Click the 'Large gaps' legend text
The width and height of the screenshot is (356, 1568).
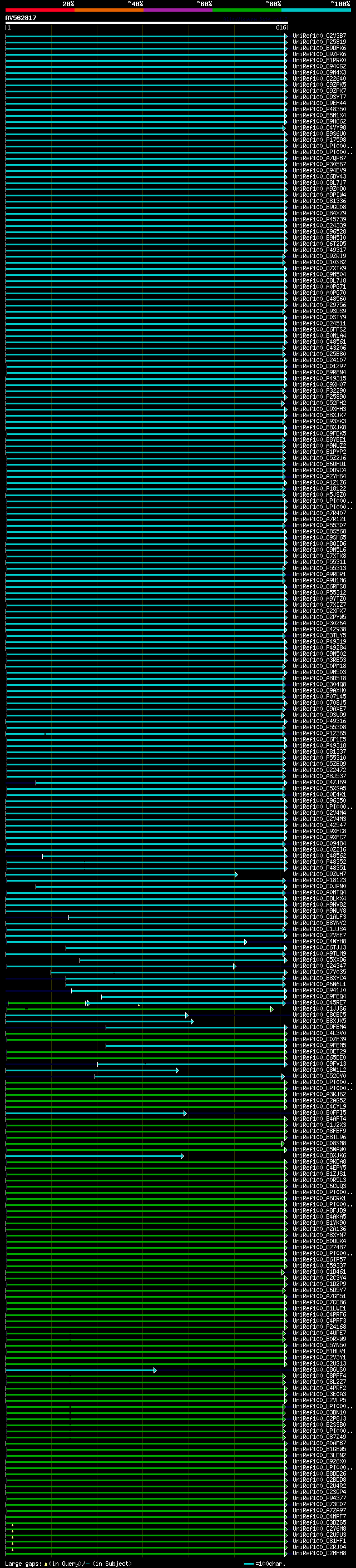click(24, 1564)
